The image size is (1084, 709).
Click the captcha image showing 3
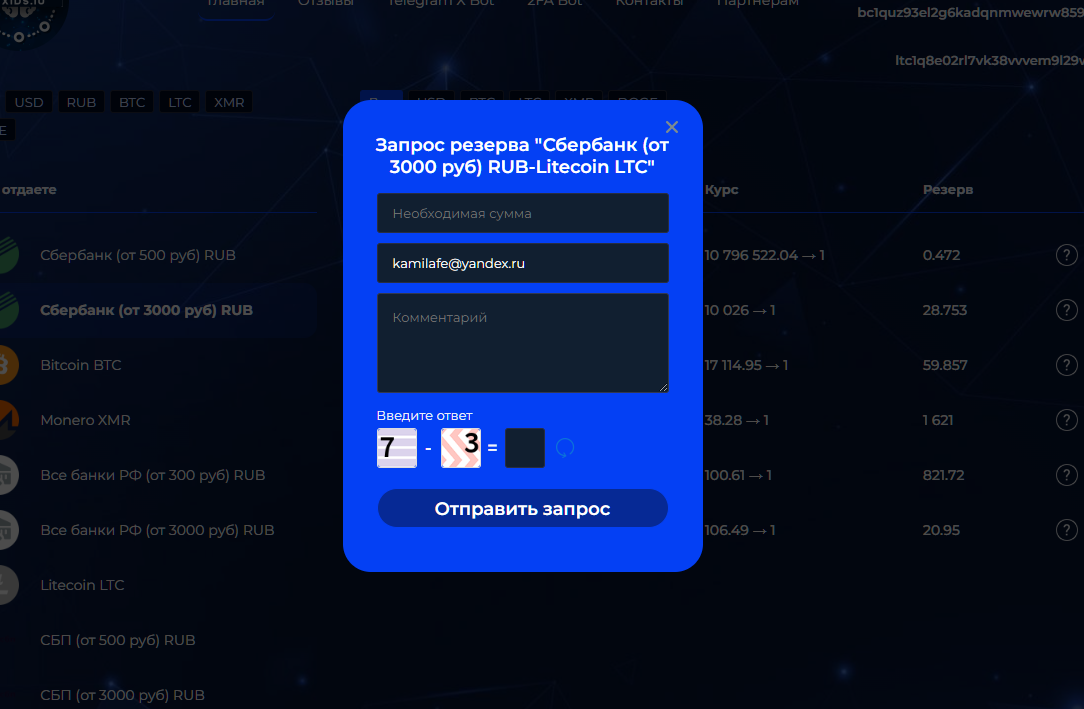click(461, 448)
